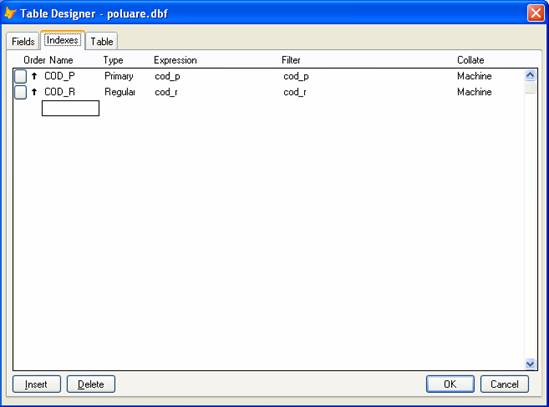This screenshot has width=549, height=407.
Task: Select the cod_r expression cell
Action: (x=166, y=92)
